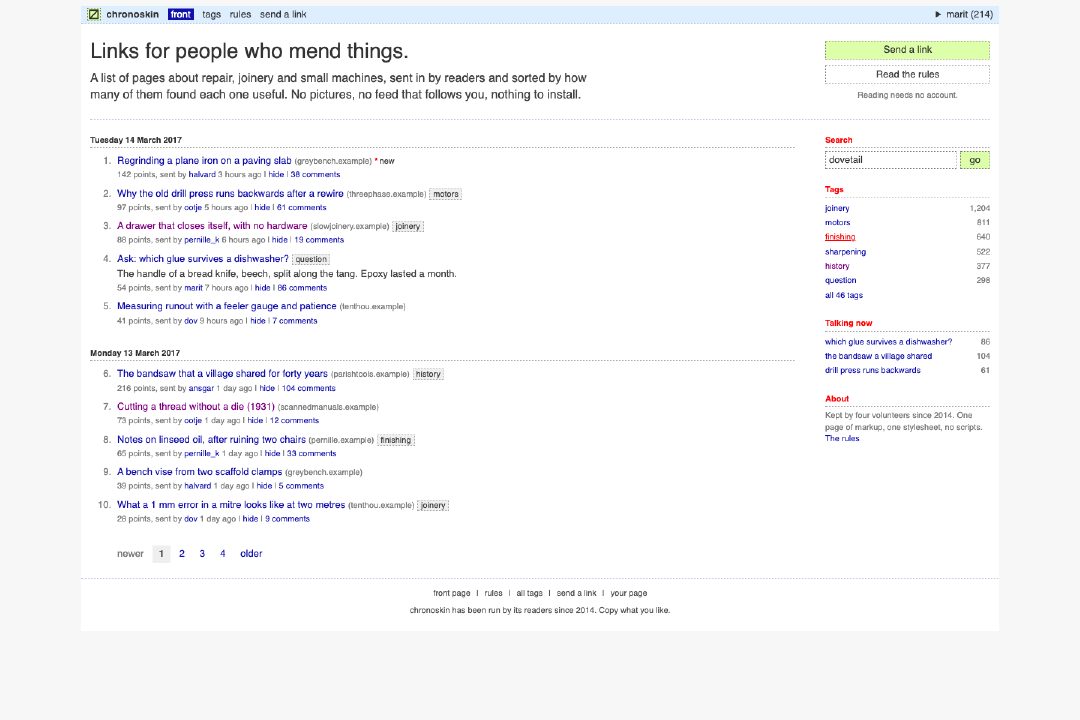
Task: Click the 'finishing' tag badge on story 8
Action: pyautogui.click(x=395, y=440)
